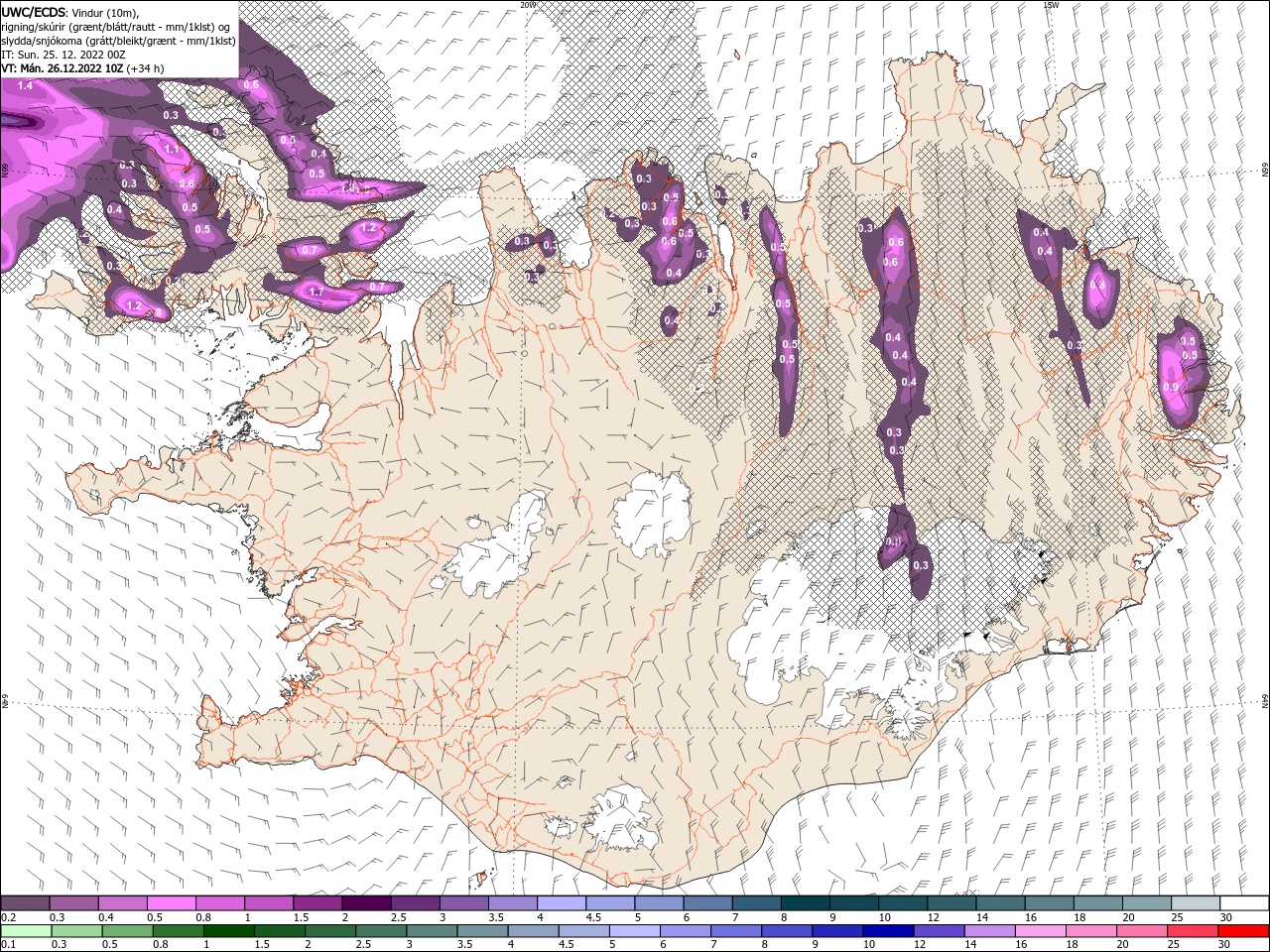Pick the medium green swatch between 0.5 and 0.8 in the rain scale

127,931
